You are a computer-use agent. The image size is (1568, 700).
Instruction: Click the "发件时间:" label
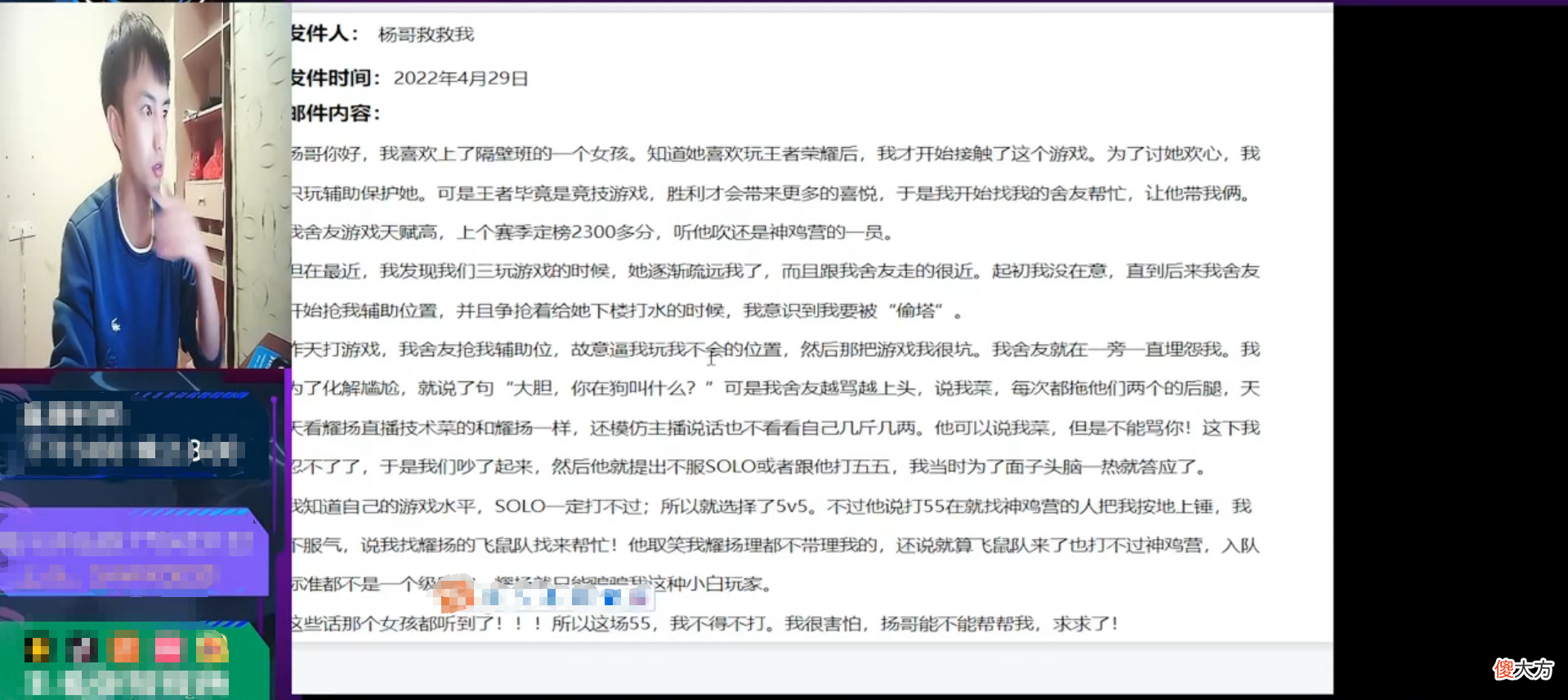pos(336,78)
